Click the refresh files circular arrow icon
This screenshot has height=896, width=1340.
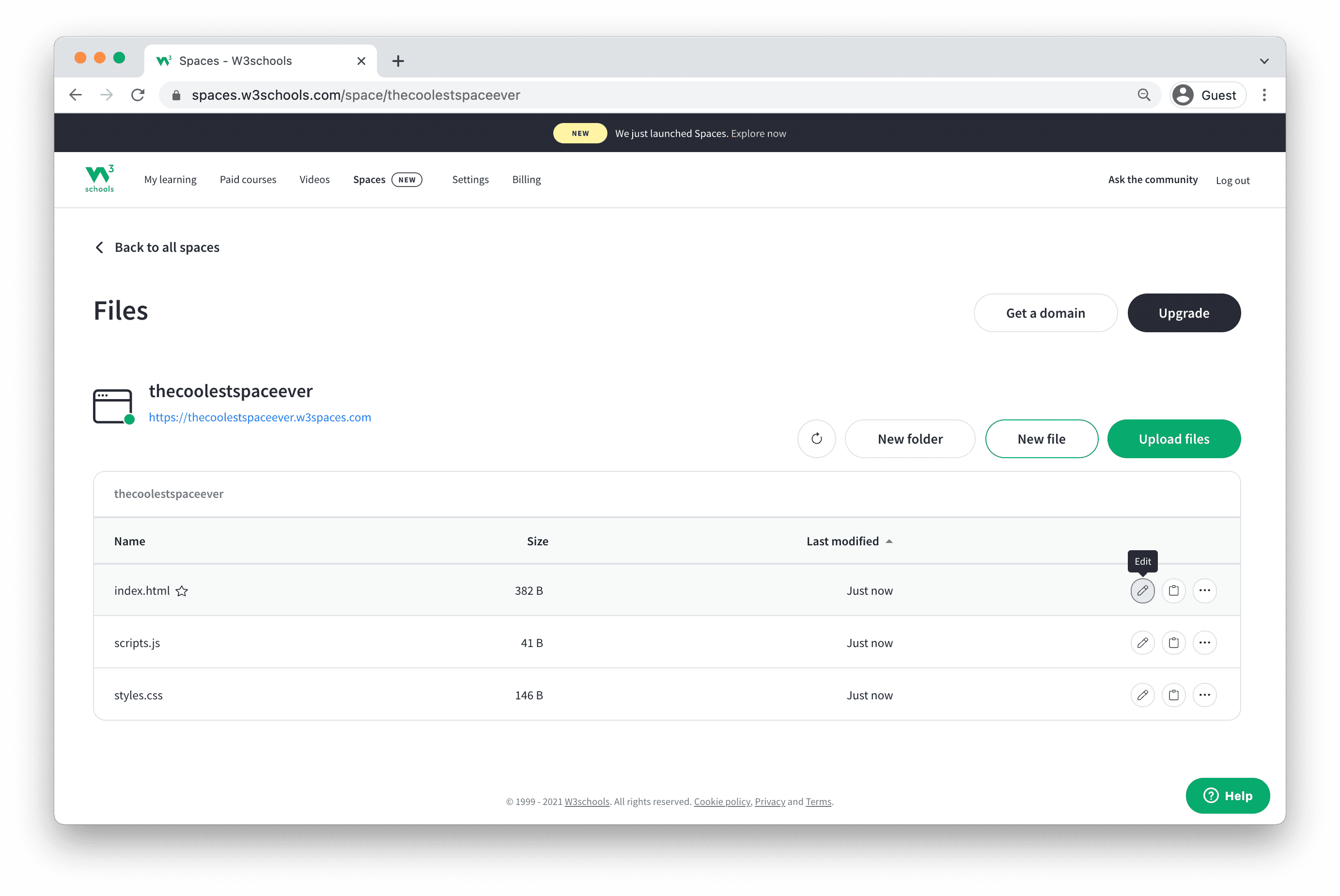(816, 439)
